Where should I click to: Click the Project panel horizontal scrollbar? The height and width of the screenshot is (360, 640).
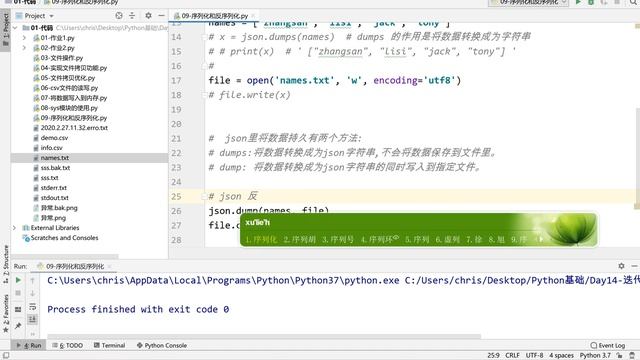point(65,256)
